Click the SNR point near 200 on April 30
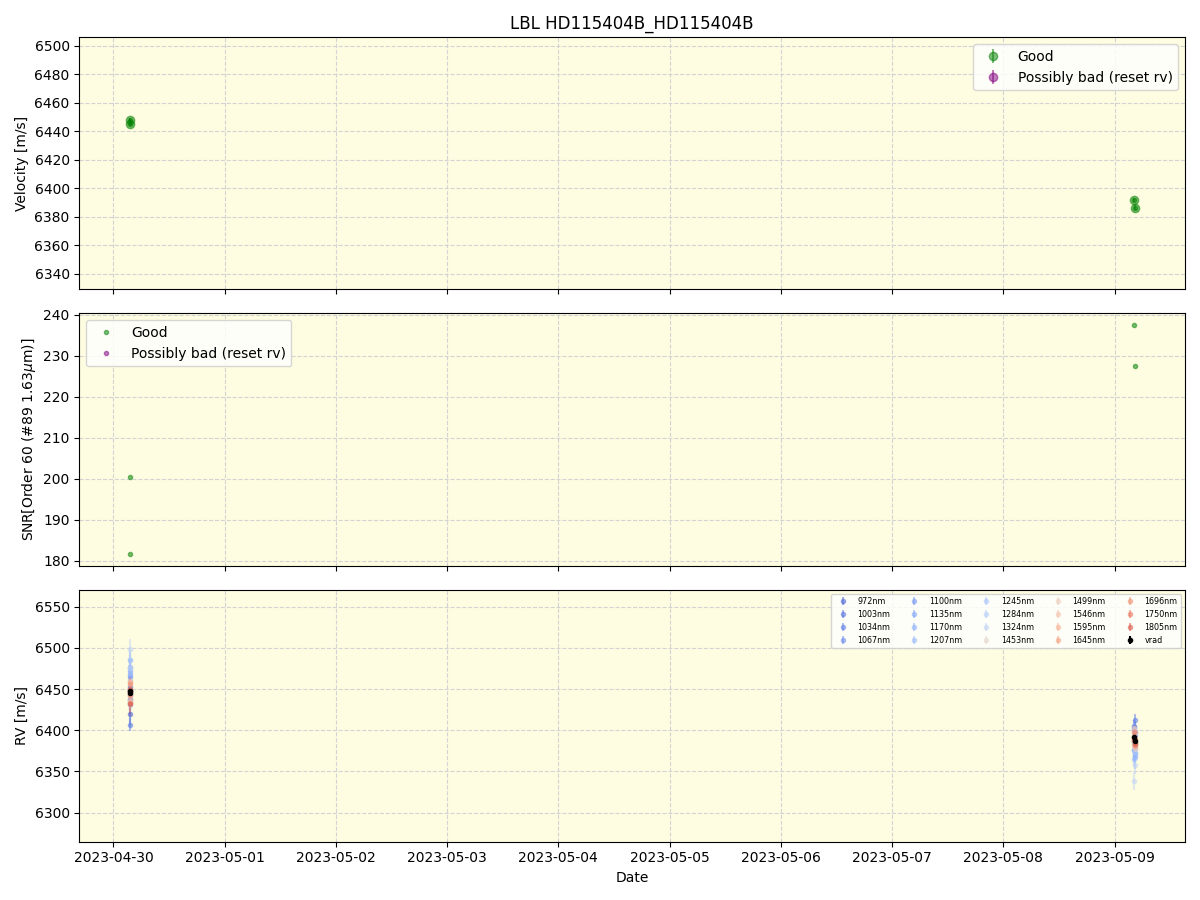1200x900 pixels. tap(130, 477)
